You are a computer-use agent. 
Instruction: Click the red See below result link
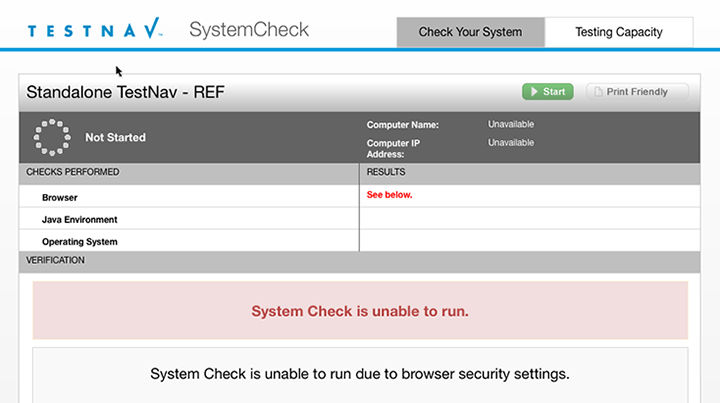pyautogui.click(x=389, y=195)
